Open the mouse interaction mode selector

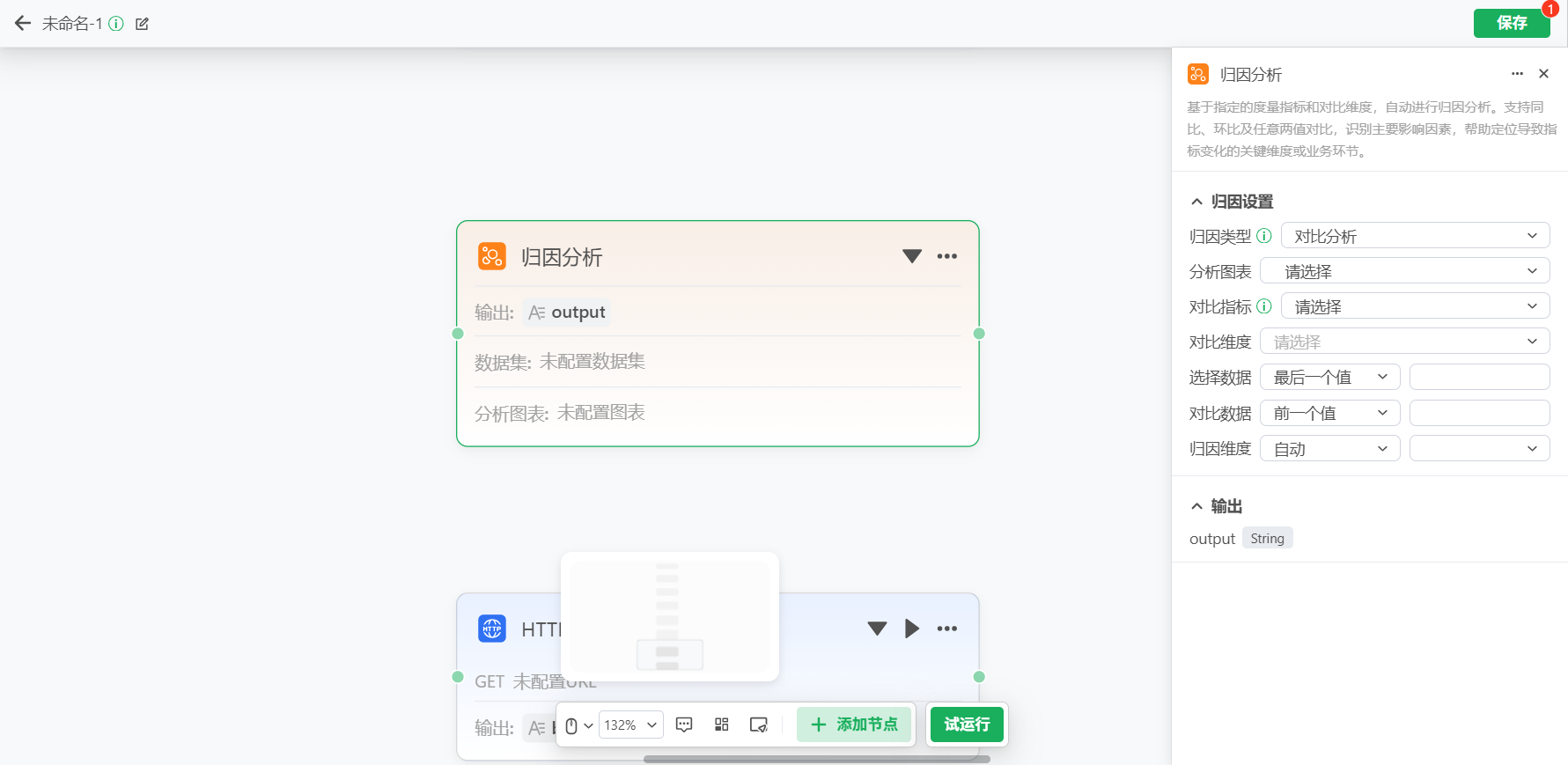[x=578, y=725]
